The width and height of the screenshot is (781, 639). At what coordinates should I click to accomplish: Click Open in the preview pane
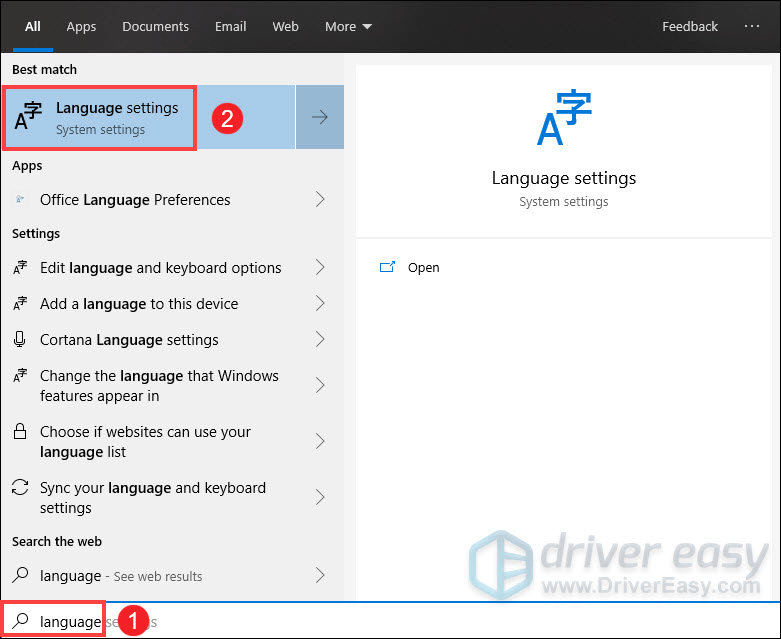click(423, 268)
